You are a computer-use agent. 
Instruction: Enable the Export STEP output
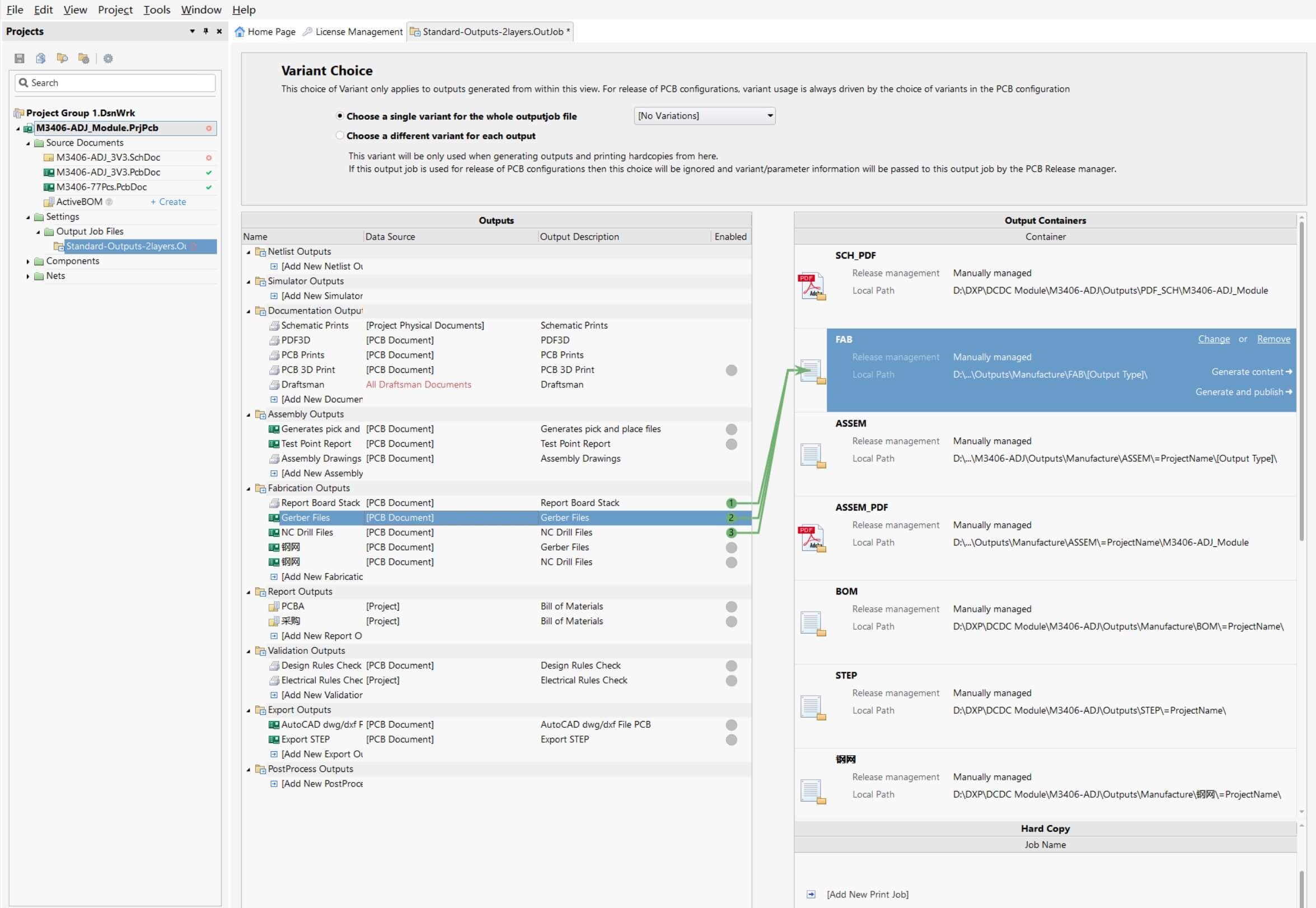[x=732, y=739]
